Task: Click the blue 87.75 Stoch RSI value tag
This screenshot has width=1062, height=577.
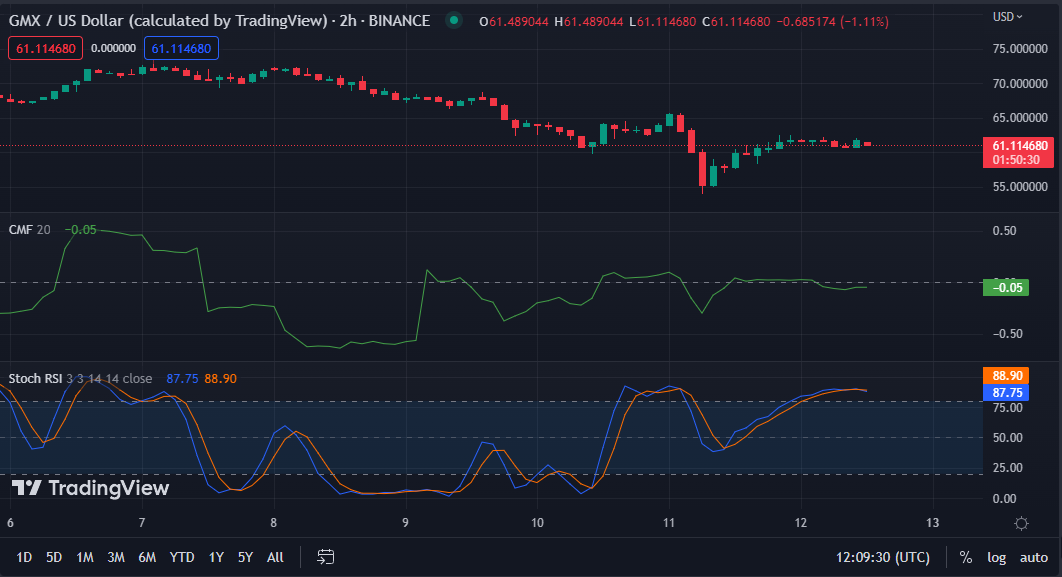Action: click(x=1006, y=393)
